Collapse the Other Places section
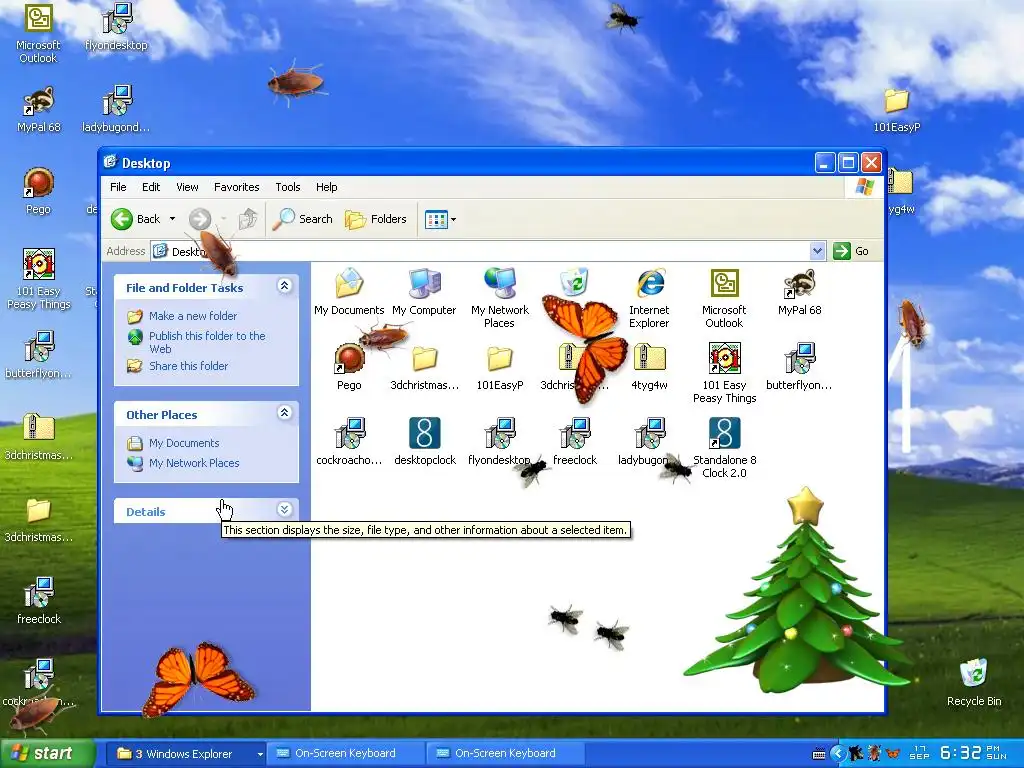The image size is (1024, 768). (284, 412)
